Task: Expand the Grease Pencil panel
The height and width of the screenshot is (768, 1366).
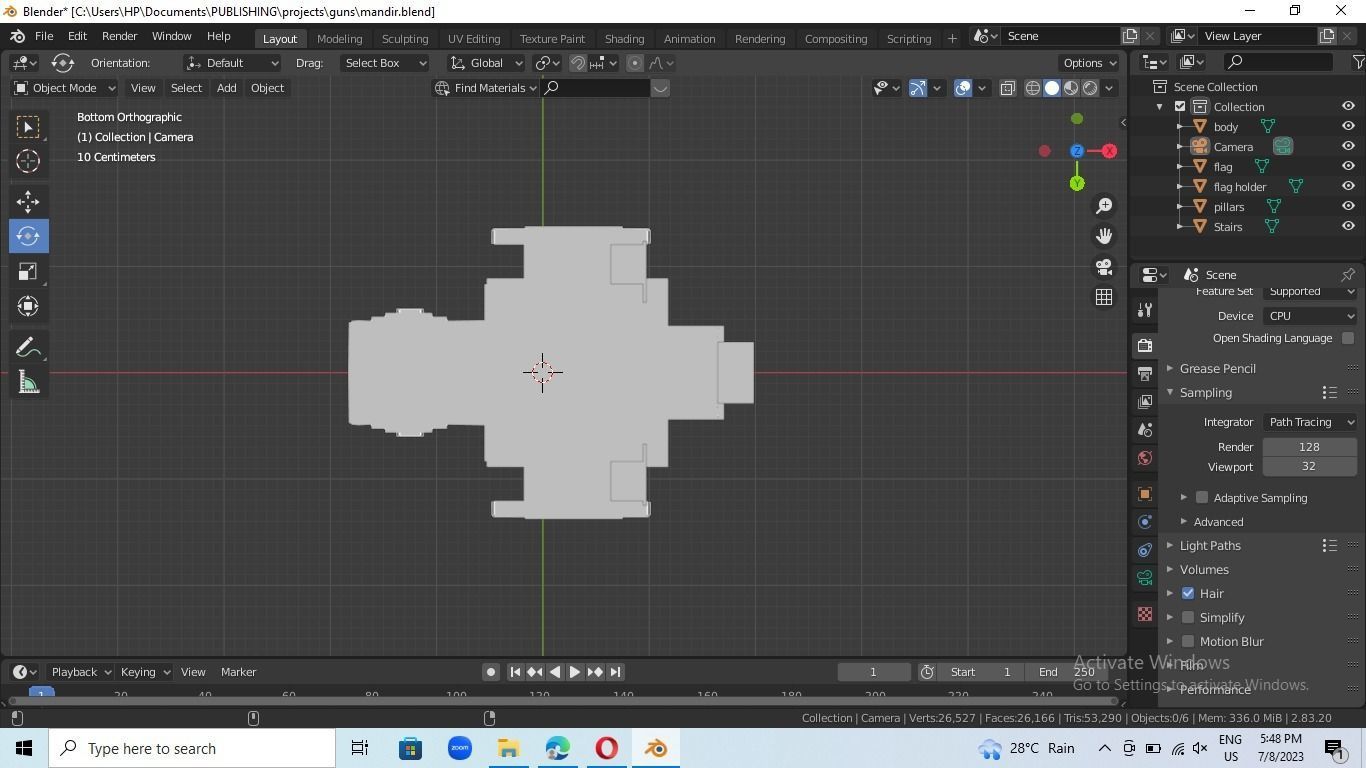Action: click(x=1218, y=369)
